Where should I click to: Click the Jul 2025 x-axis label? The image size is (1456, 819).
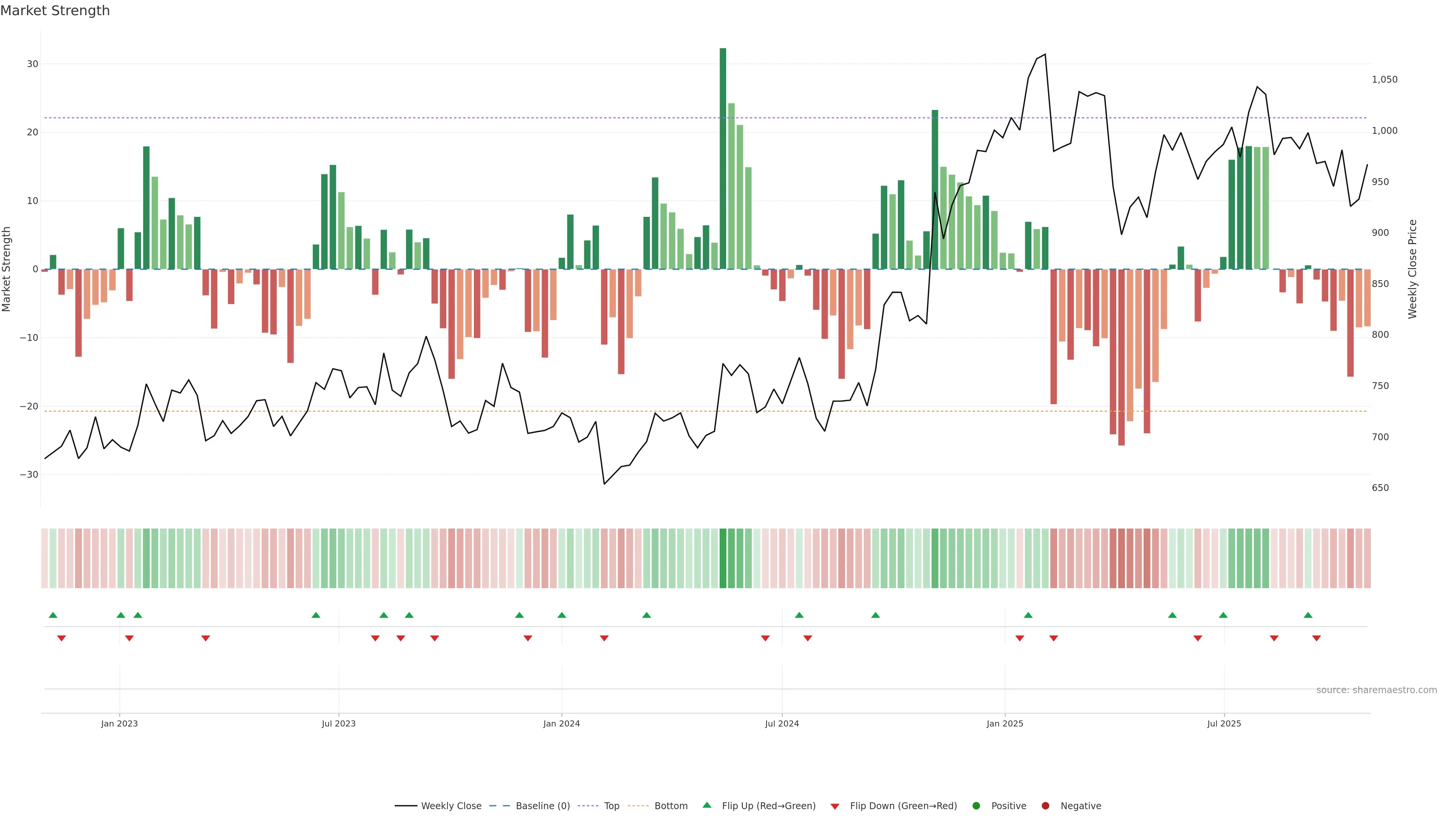coord(1224,723)
